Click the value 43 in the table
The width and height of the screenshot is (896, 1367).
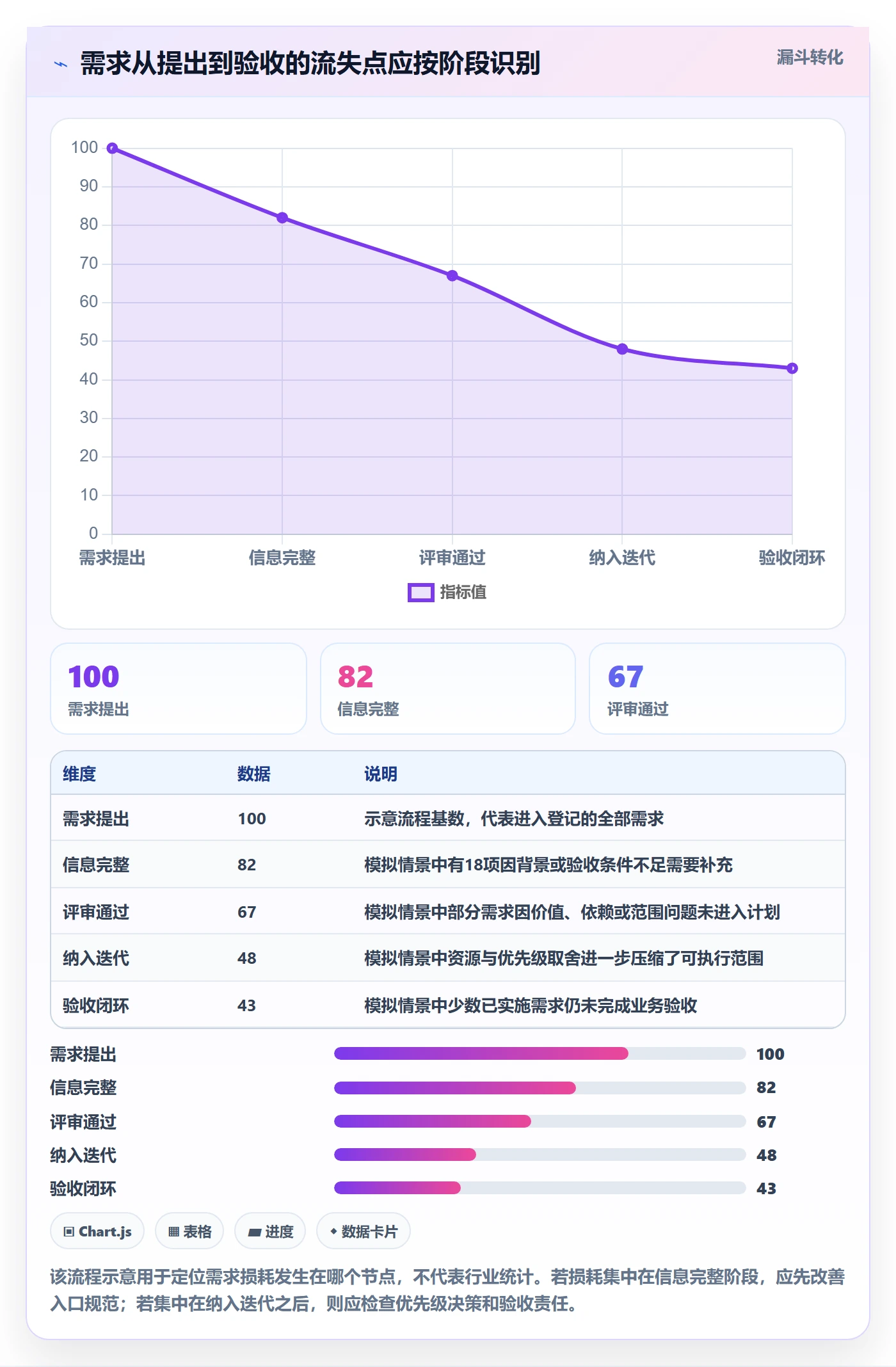tap(247, 1005)
